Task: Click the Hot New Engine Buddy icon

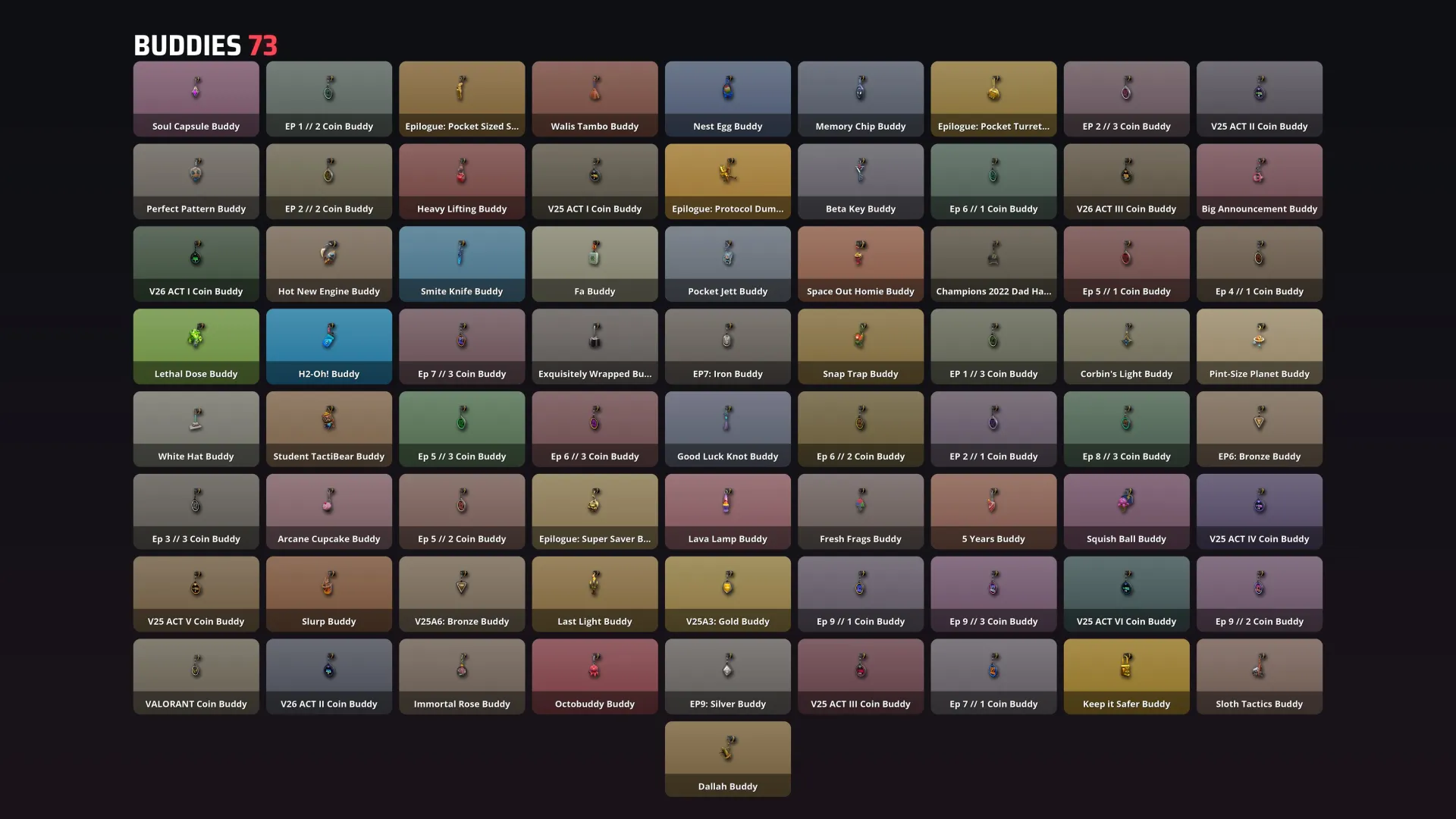Action: pos(329,254)
